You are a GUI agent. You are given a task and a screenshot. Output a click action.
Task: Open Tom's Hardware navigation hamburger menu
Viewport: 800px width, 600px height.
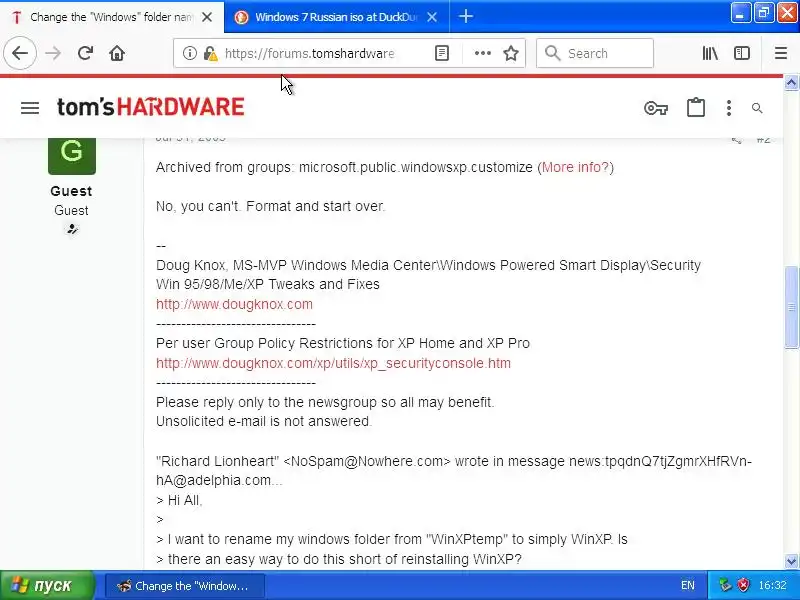click(30, 108)
